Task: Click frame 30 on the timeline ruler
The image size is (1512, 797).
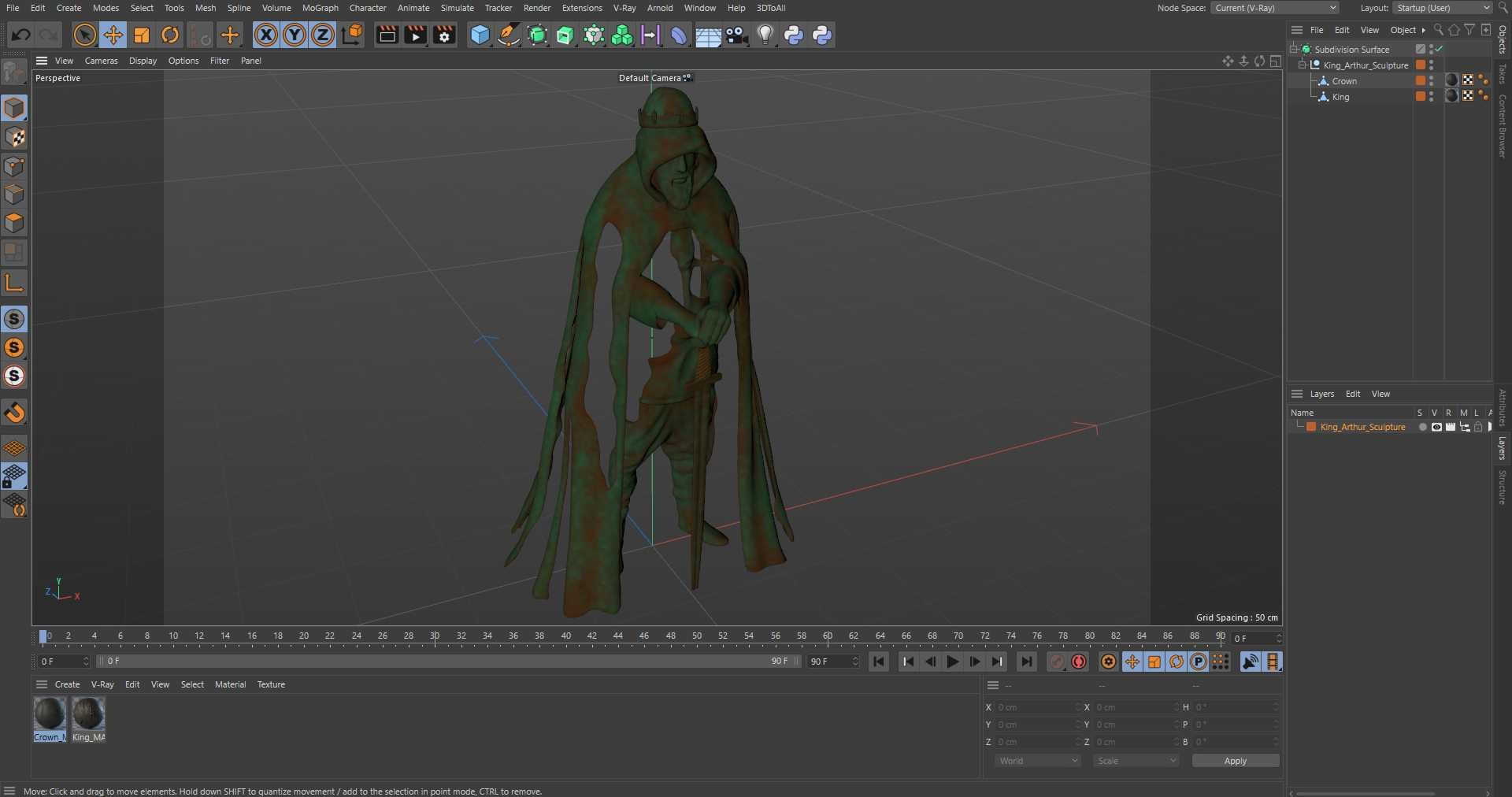Action: (x=435, y=636)
